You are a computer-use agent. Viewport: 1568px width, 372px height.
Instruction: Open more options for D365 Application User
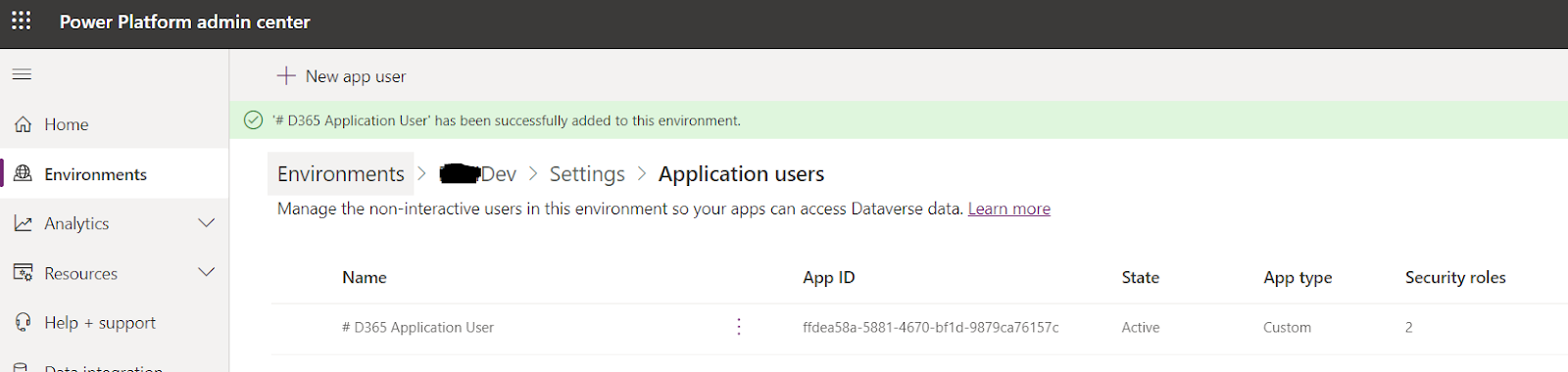click(x=739, y=327)
